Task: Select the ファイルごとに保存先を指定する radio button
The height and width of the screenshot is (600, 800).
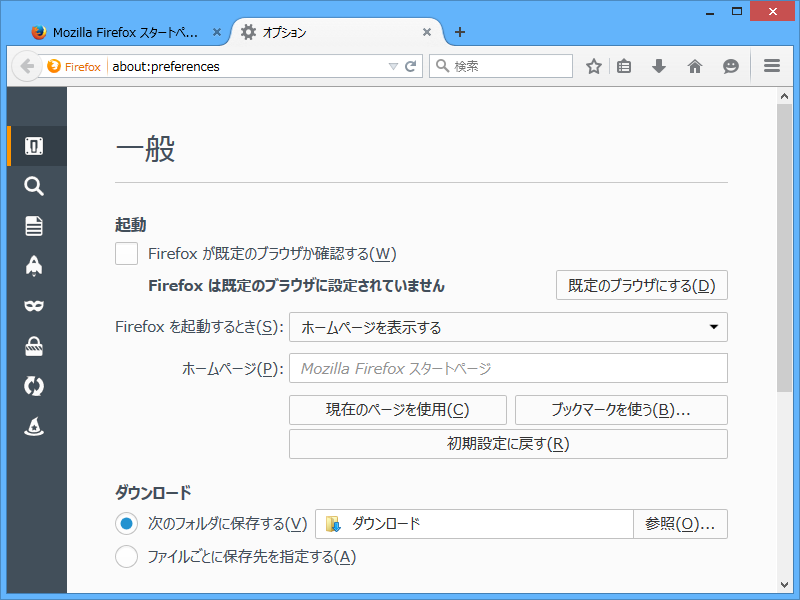Action: coord(126,556)
